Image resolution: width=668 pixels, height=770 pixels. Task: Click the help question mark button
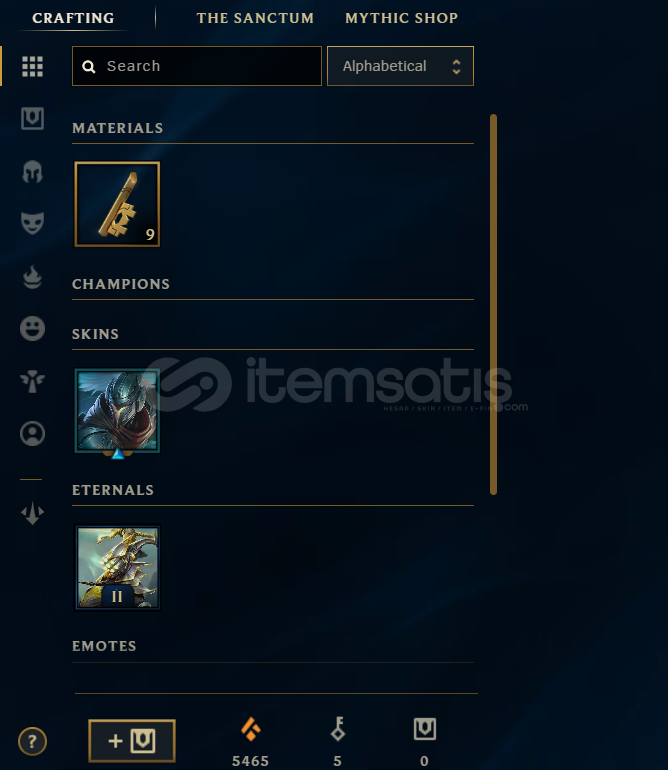(32, 741)
